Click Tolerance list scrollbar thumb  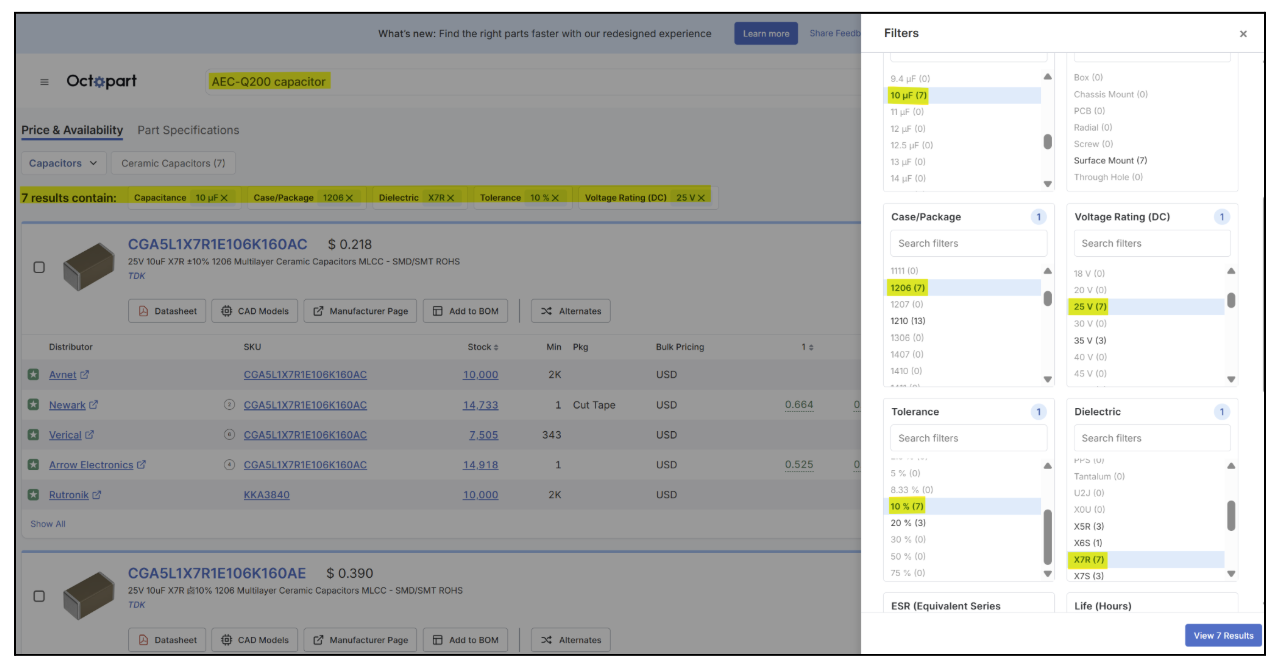pyautogui.click(x=1048, y=538)
